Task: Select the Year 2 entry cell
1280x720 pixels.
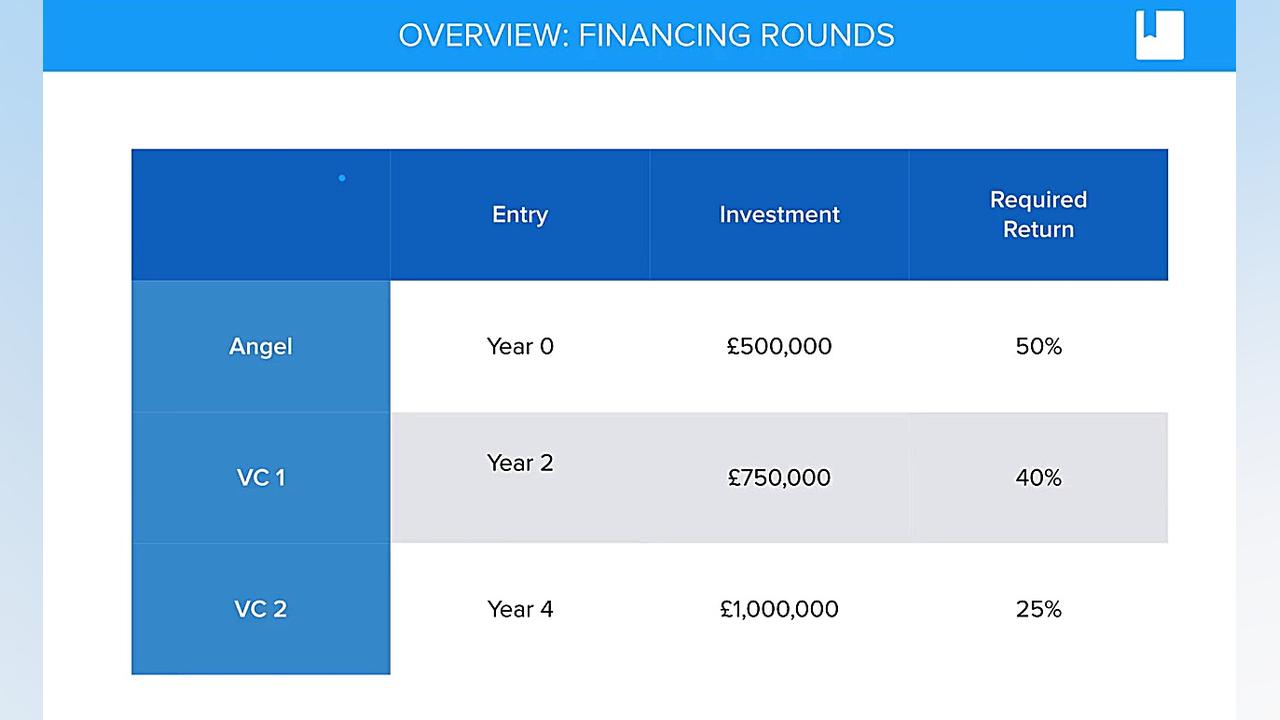Action: pyautogui.click(x=520, y=463)
